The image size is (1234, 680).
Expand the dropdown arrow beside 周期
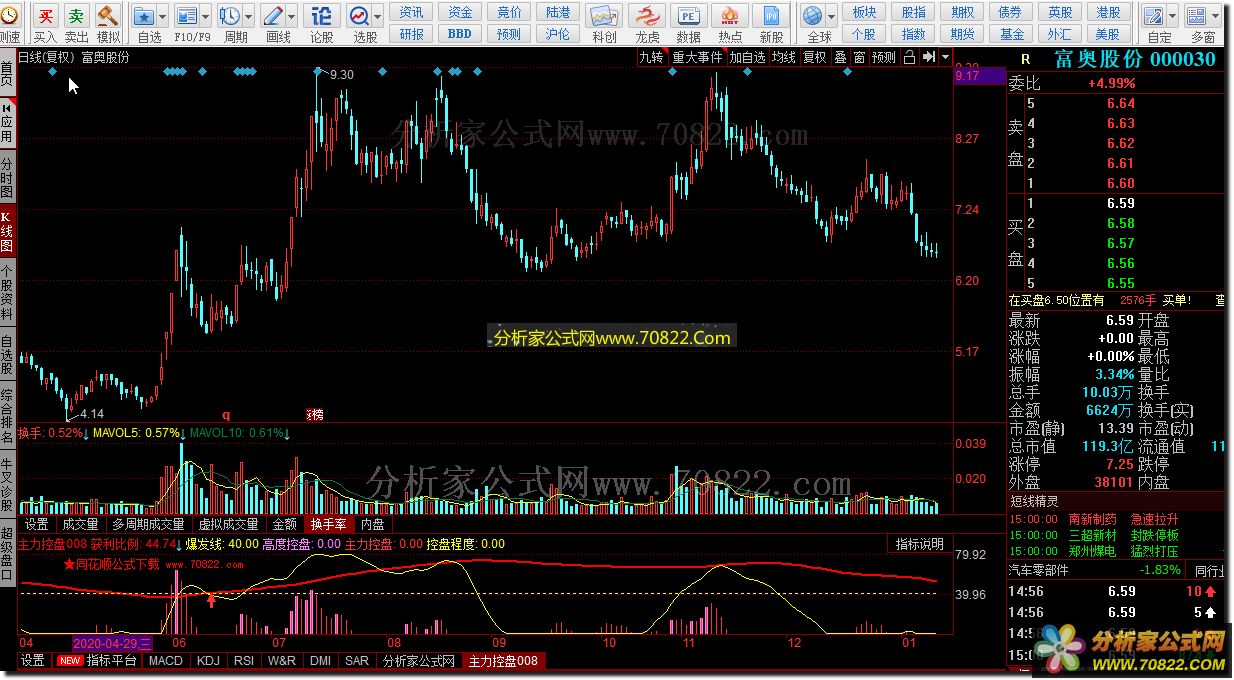tap(249, 17)
